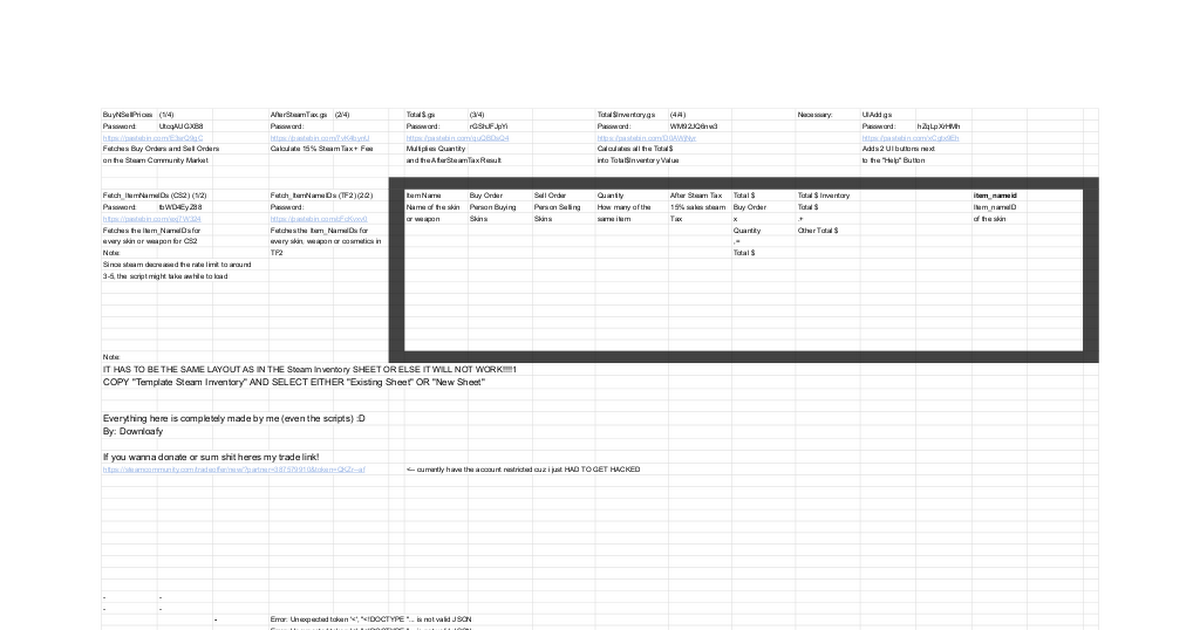
Task: Select the Fetch_ItemNameIDs (TF2) (2/2) cell
Action: click(x=321, y=195)
